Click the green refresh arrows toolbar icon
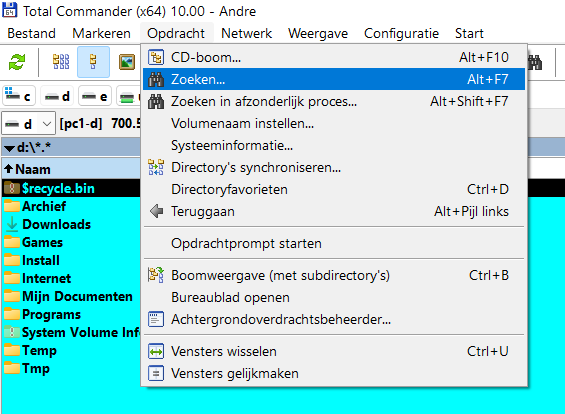The height and width of the screenshot is (414, 565). click(17, 62)
